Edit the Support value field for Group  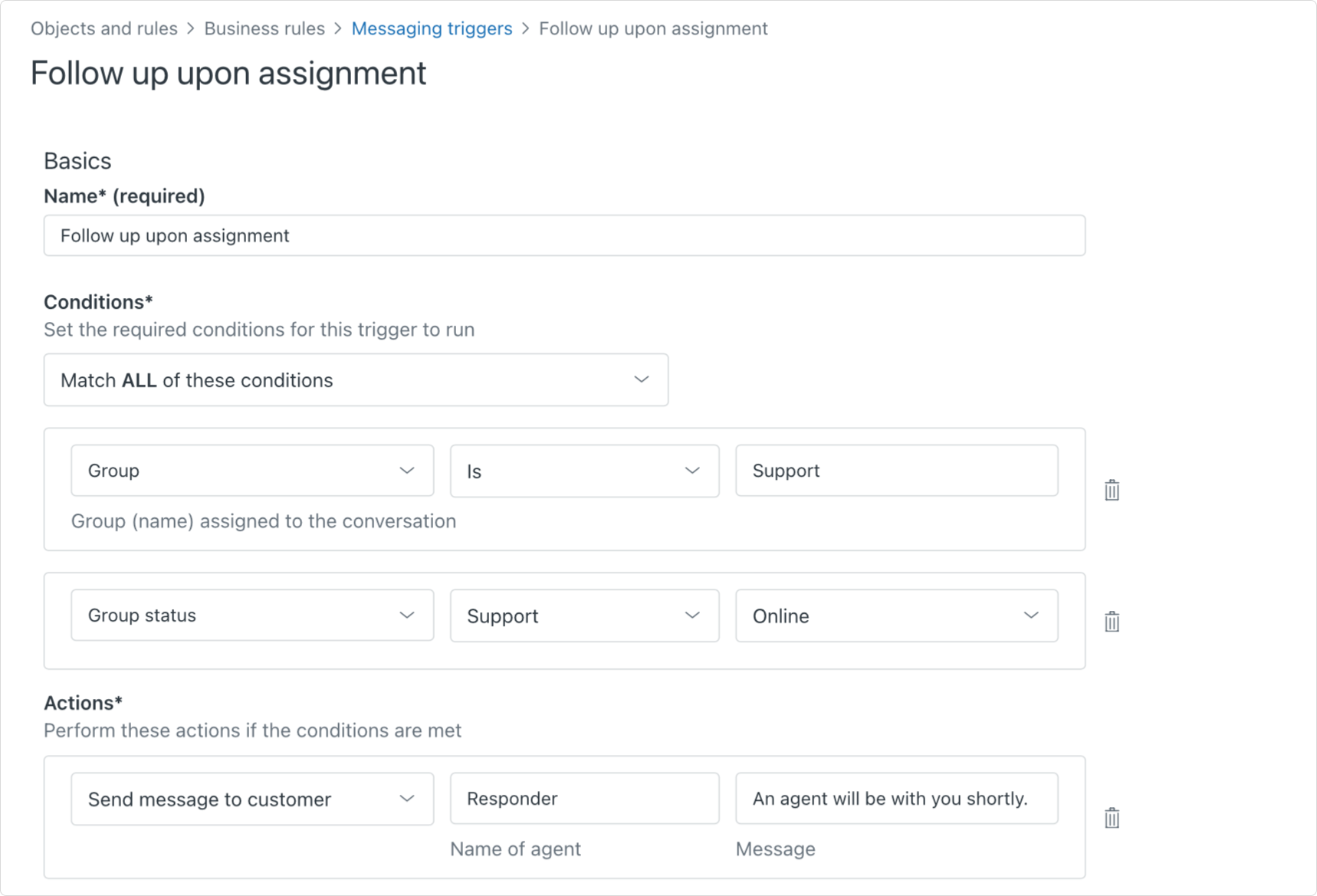[896, 471]
